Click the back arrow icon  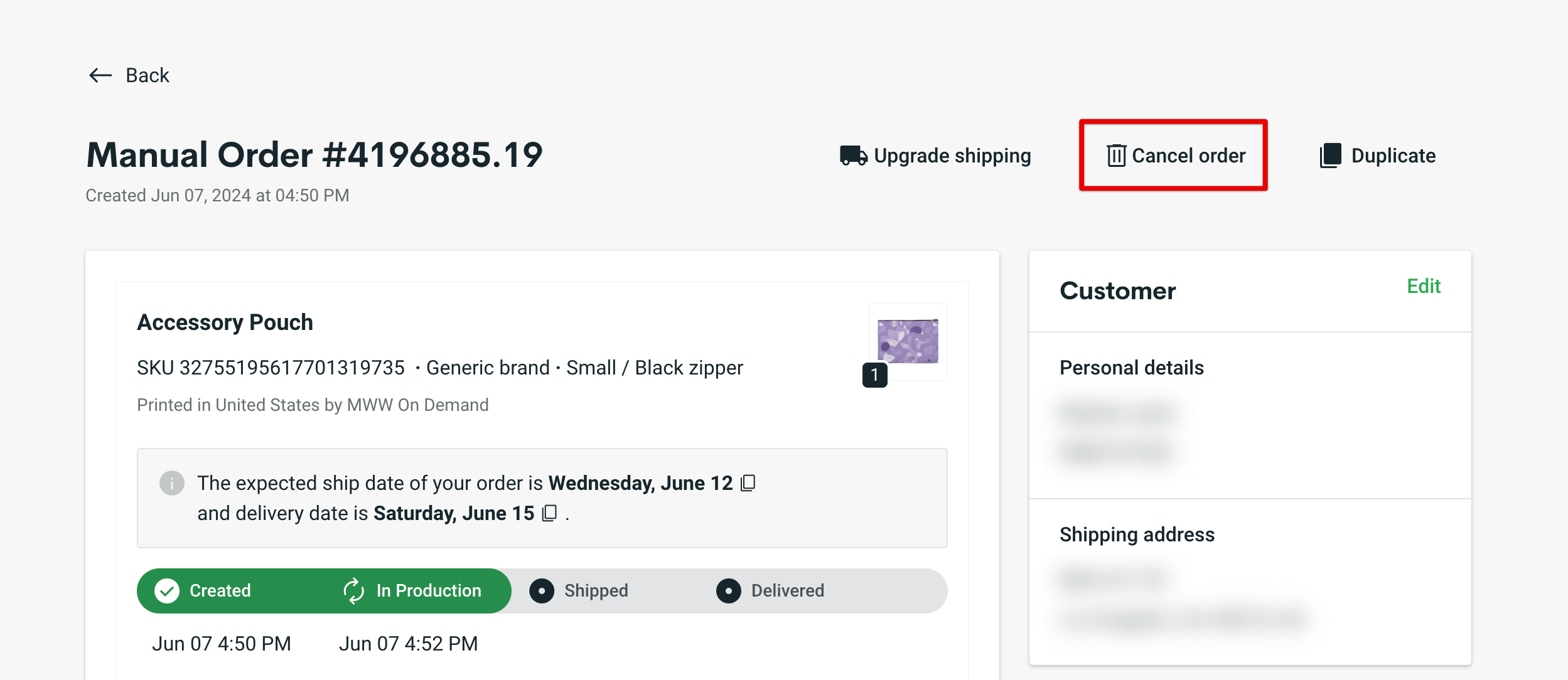coord(99,75)
